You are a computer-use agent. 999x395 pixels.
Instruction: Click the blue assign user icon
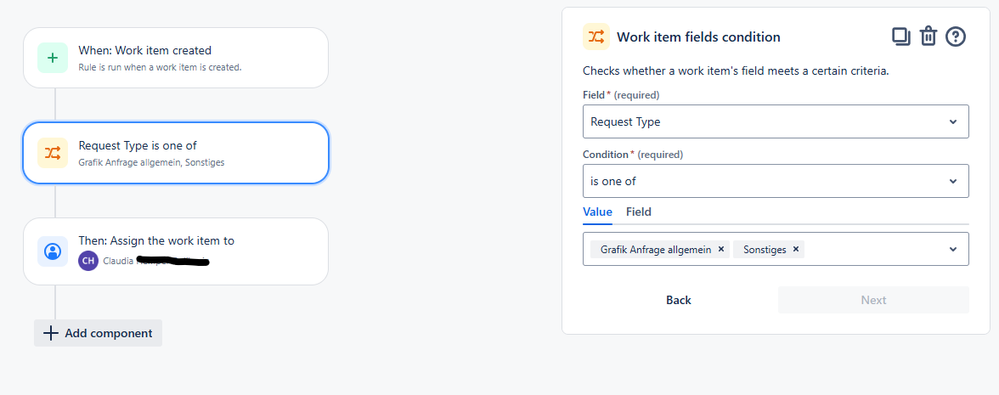point(53,251)
